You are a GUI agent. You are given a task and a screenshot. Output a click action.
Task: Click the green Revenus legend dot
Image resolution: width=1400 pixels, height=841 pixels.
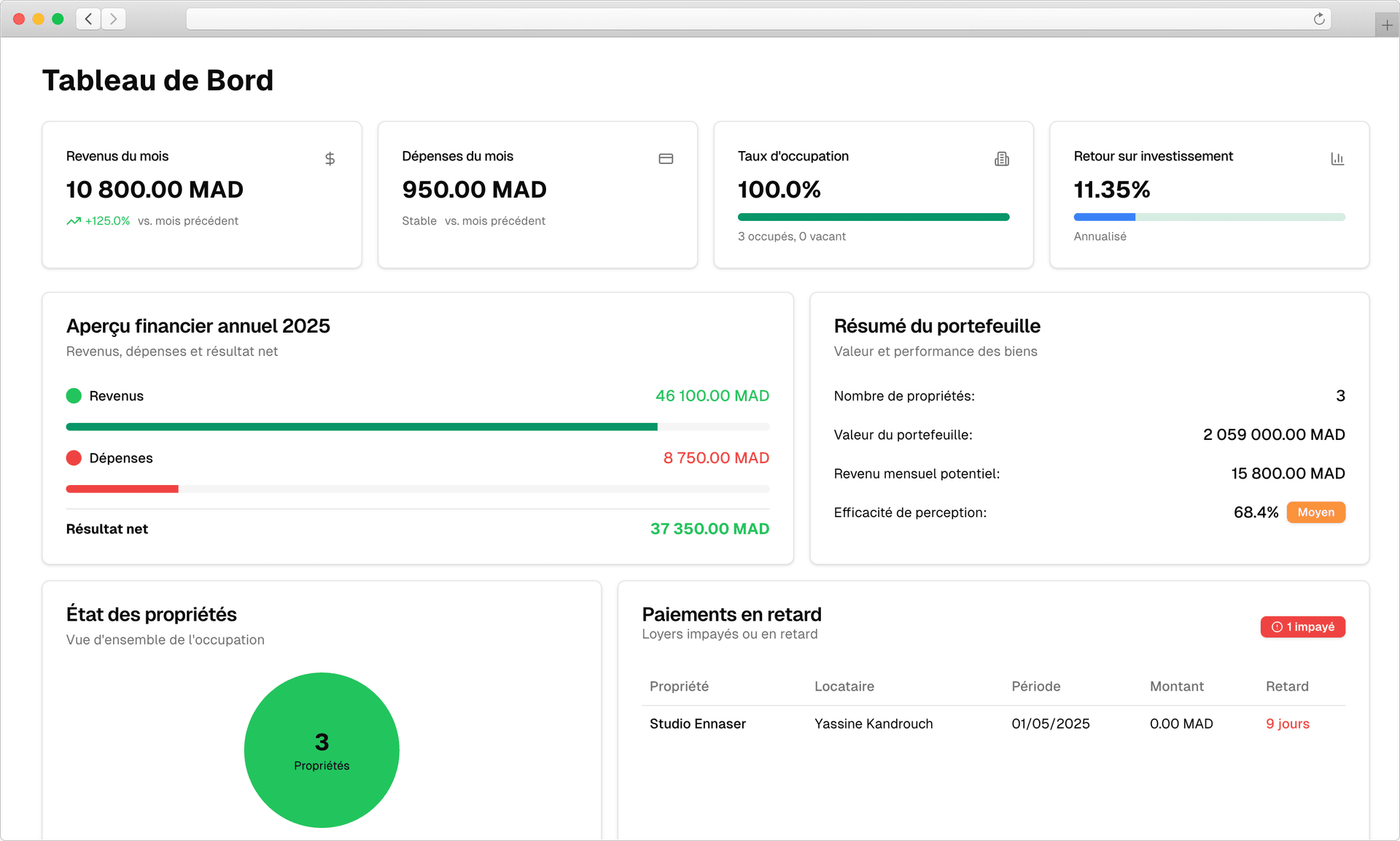tap(73, 395)
